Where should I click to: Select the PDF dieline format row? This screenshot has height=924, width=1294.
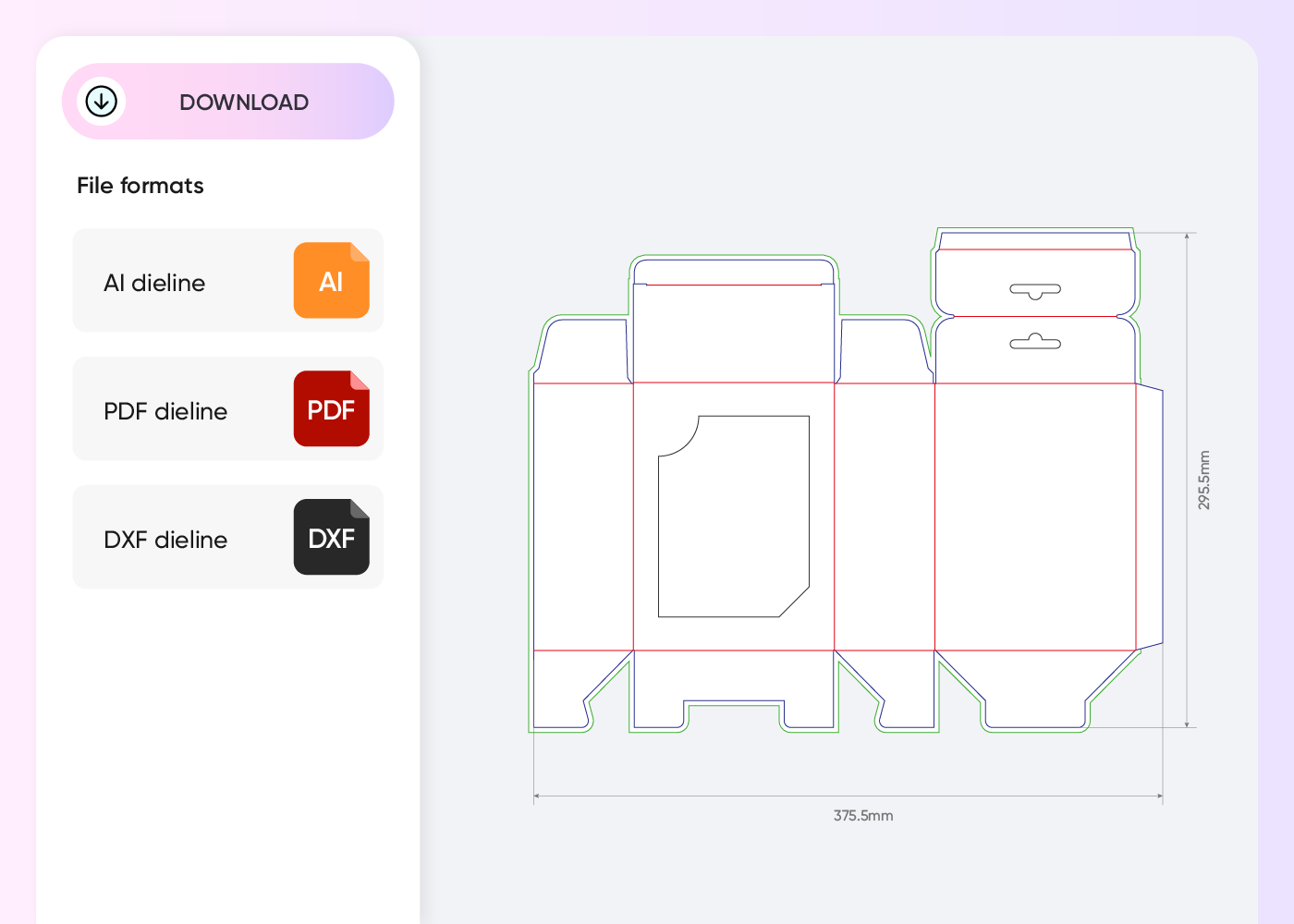(x=228, y=408)
